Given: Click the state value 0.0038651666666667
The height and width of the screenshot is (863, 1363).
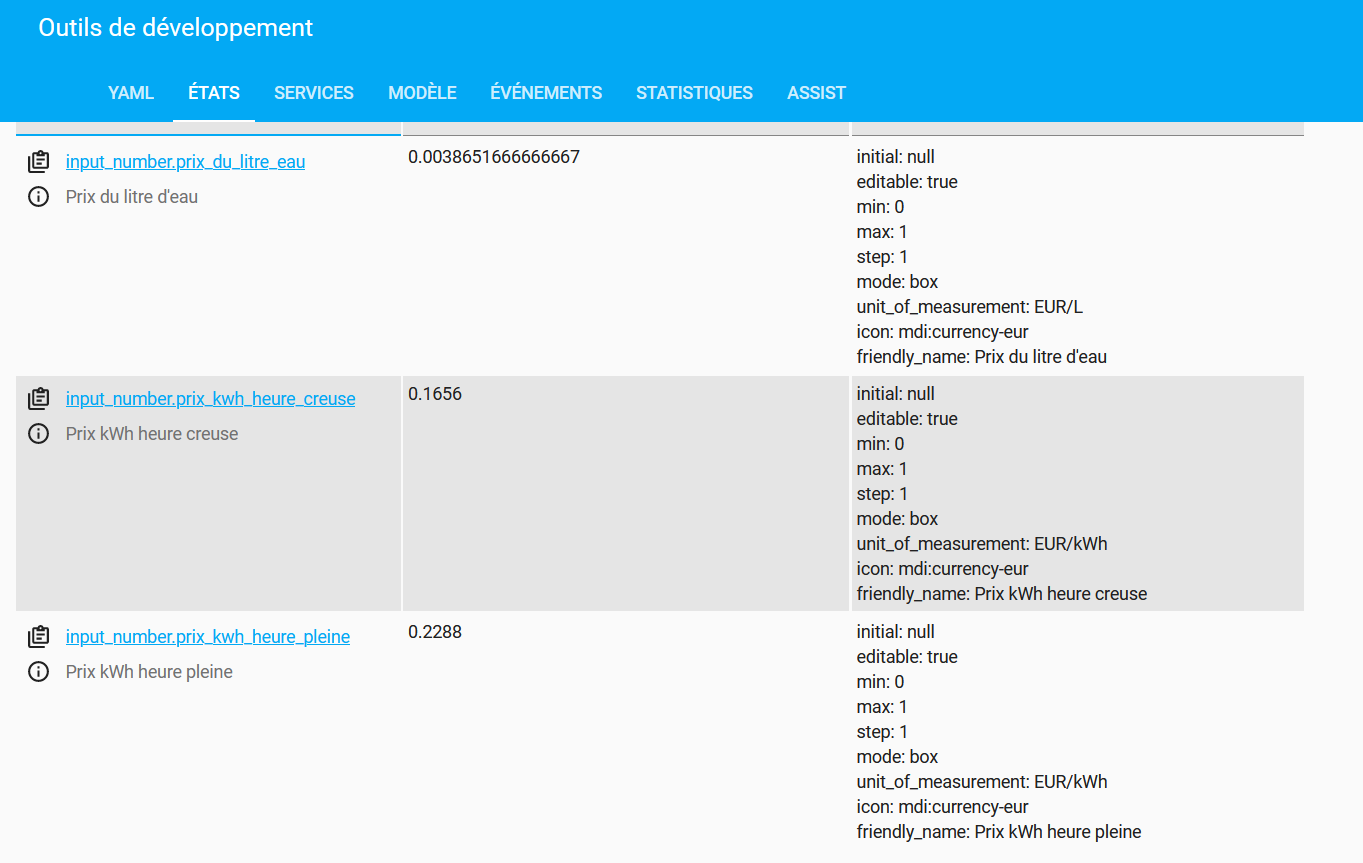Looking at the screenshot, I should click(x=494, y=157).
